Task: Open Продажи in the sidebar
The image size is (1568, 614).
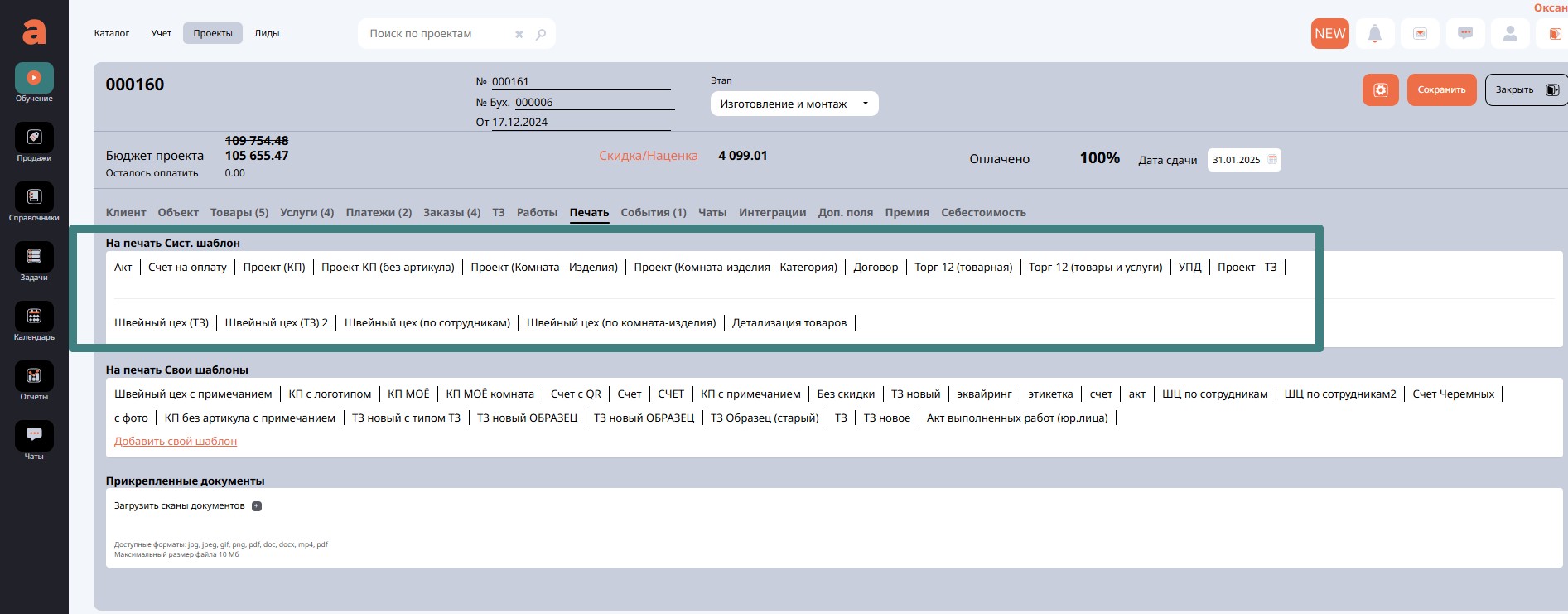Action: click(x=34, y=138)
